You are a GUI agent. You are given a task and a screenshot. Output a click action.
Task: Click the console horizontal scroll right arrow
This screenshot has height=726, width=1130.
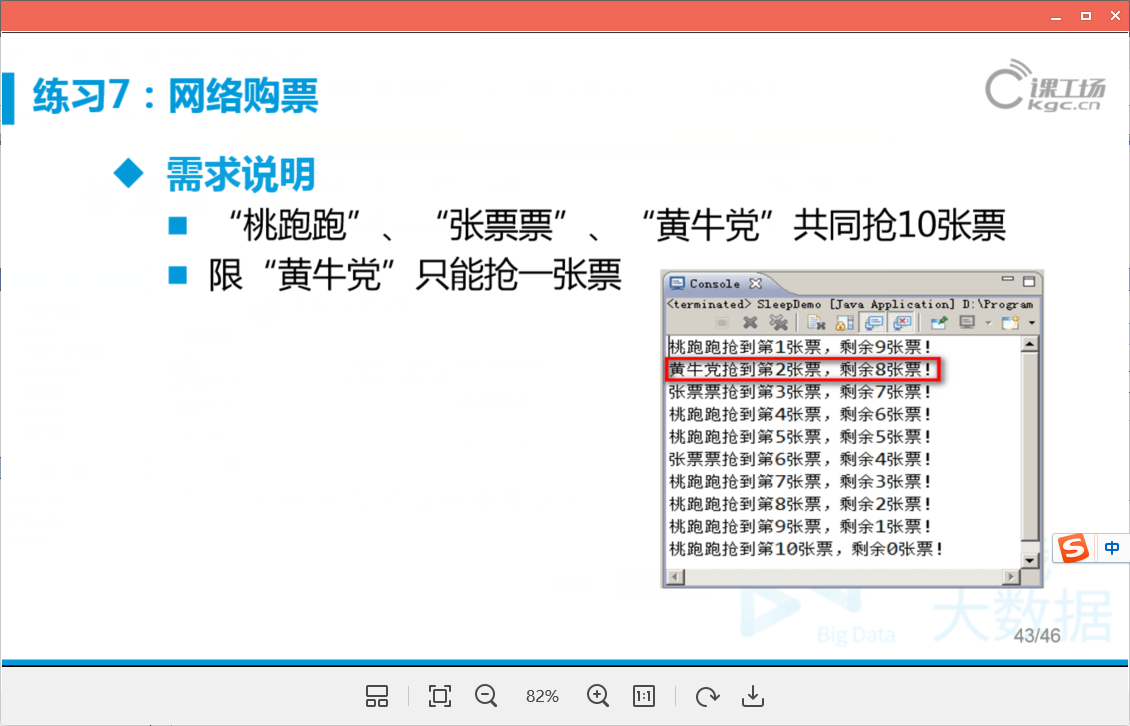pos(1011,577)
